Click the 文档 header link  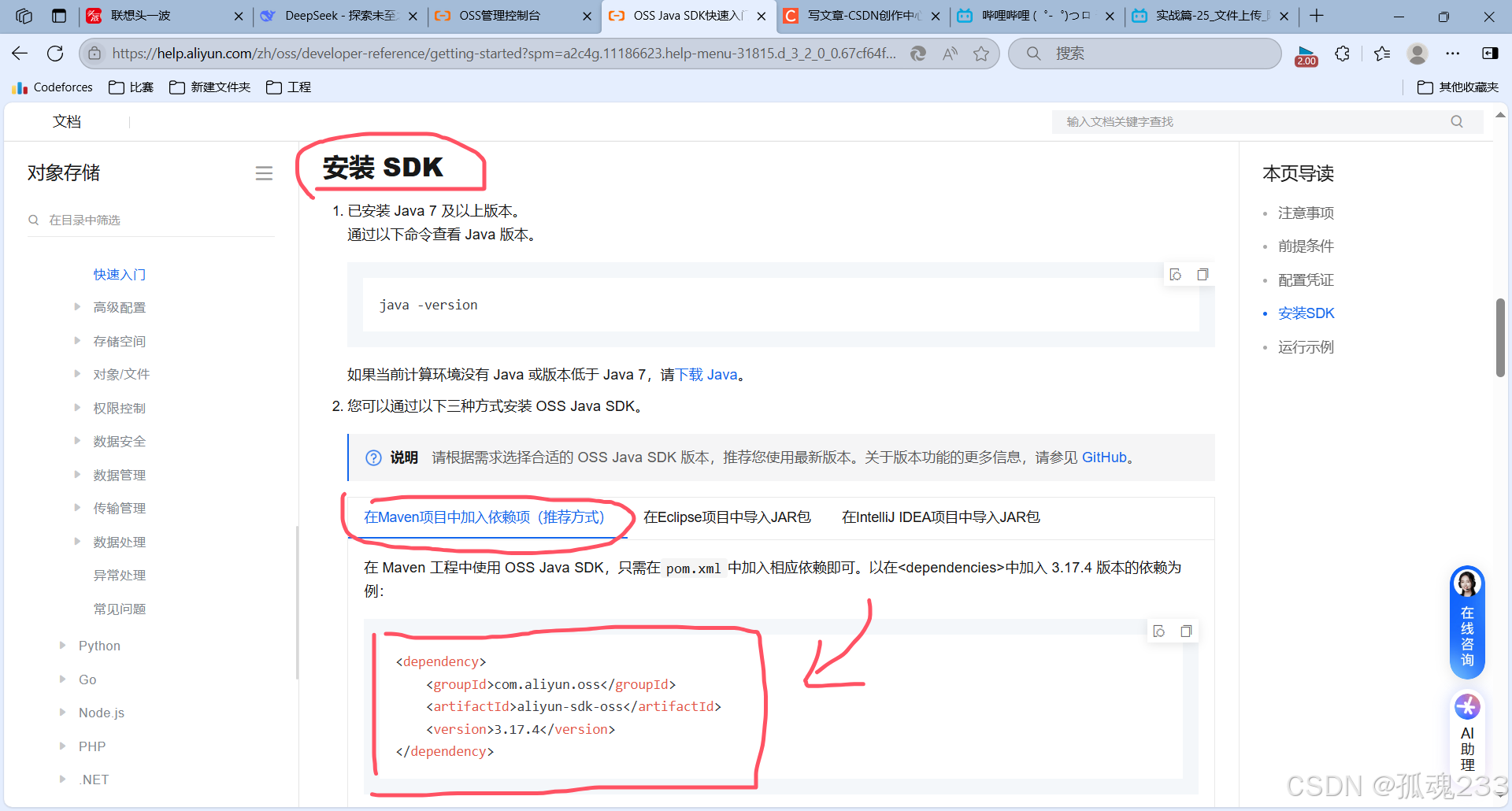pyautogui.click(x=67, y=121)
